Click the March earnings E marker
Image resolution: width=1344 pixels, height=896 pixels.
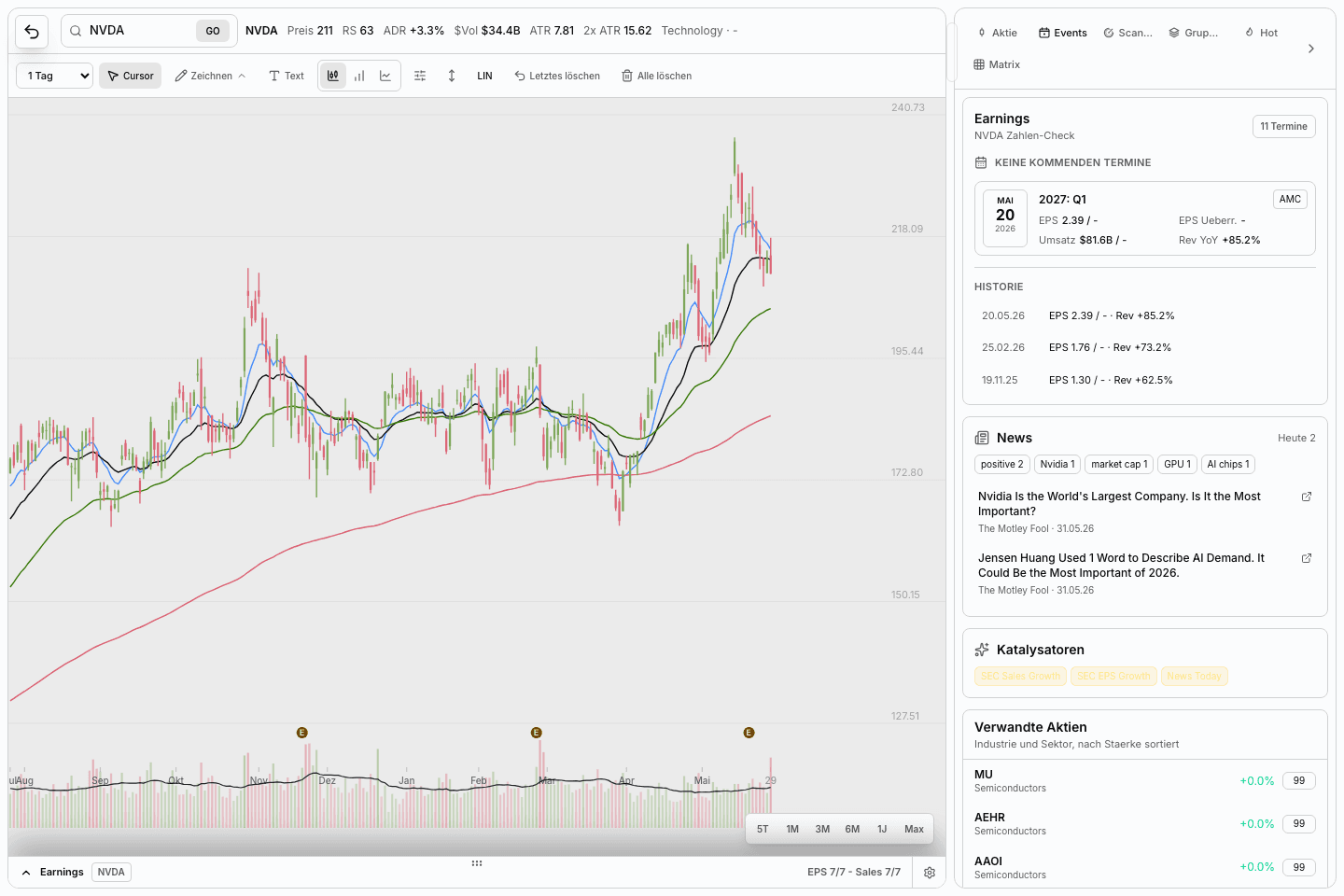[536, 733]
